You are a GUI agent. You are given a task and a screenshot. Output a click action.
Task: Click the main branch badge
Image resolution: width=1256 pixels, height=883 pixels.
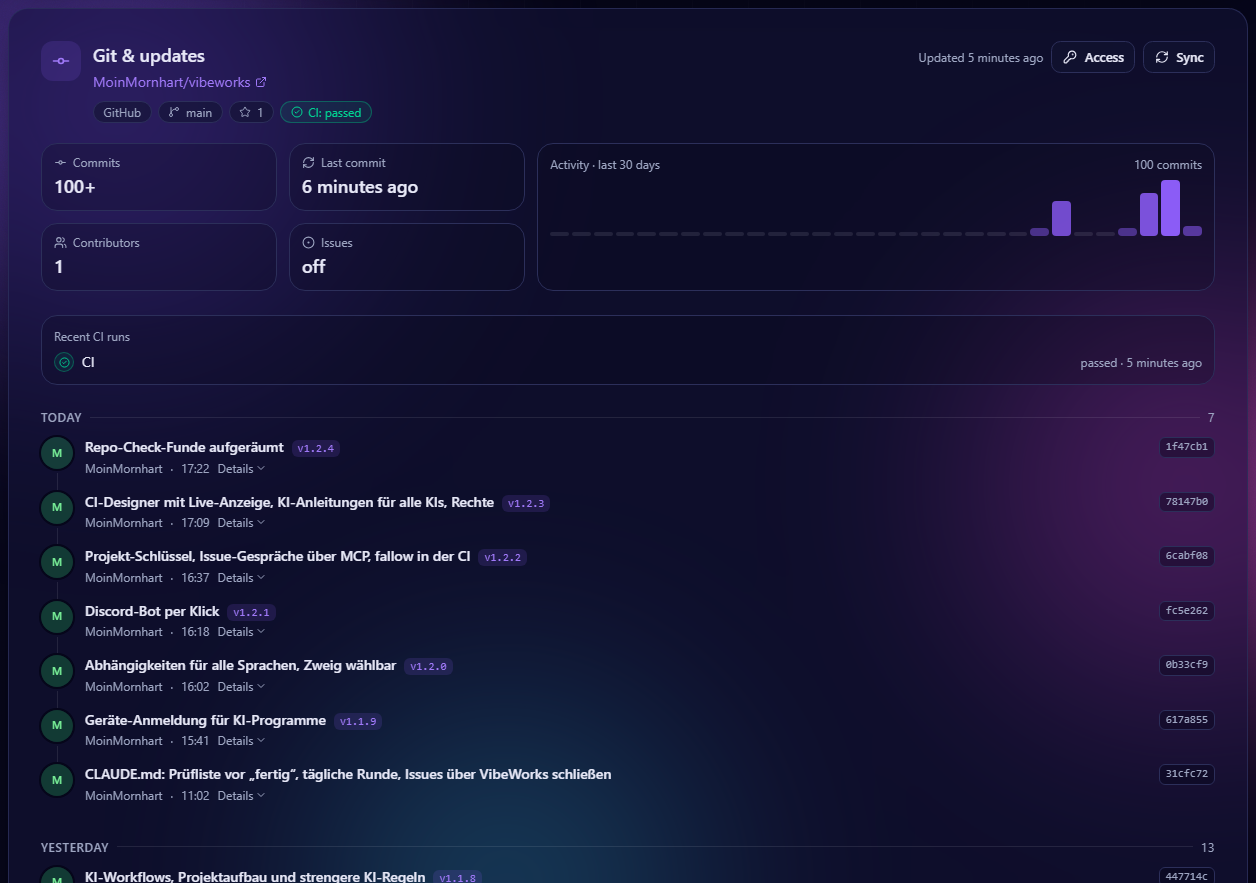[190, 112]
